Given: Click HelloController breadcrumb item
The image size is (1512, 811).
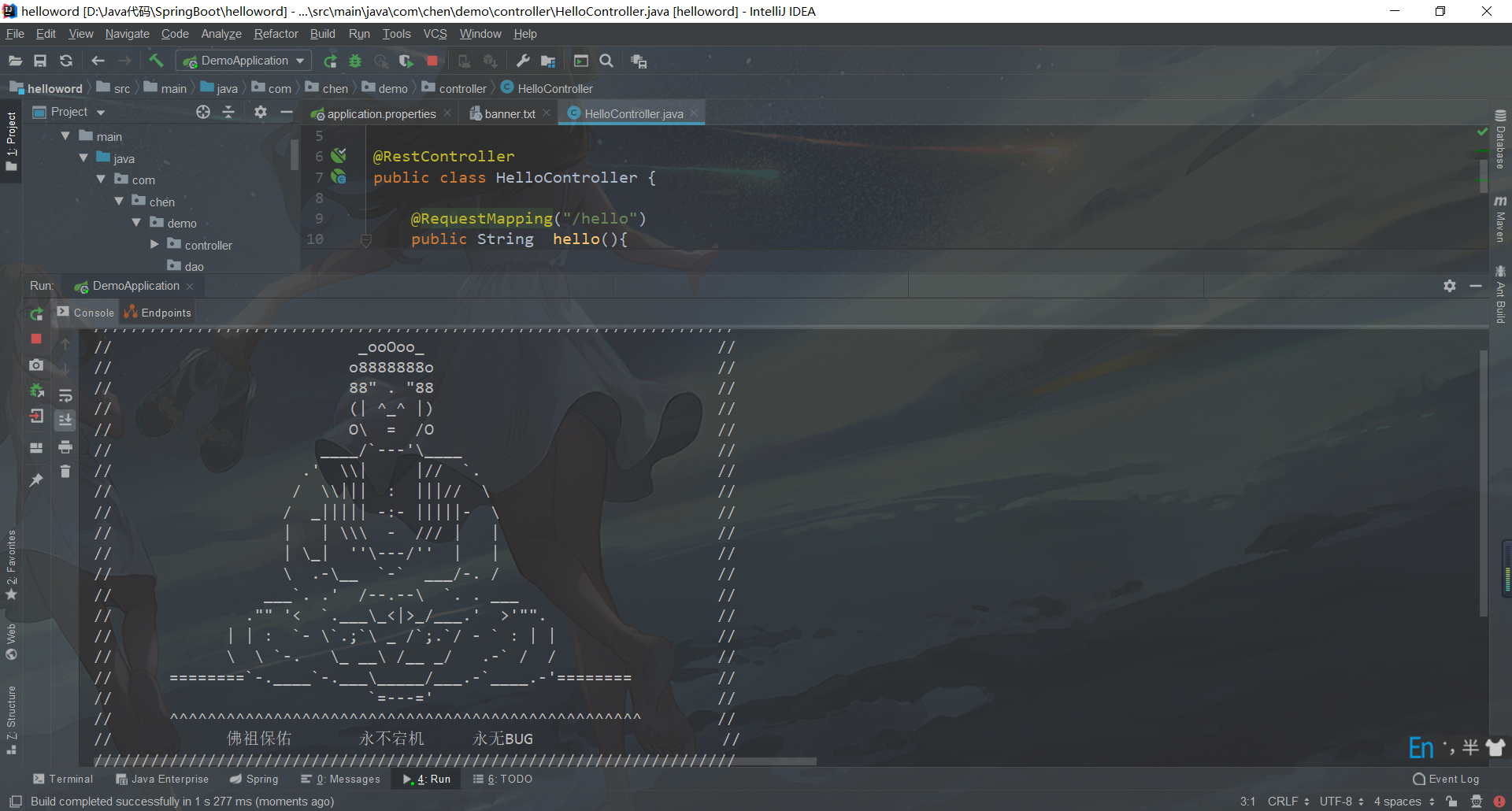Looking at the screenshot, I should tap(547, 88).
